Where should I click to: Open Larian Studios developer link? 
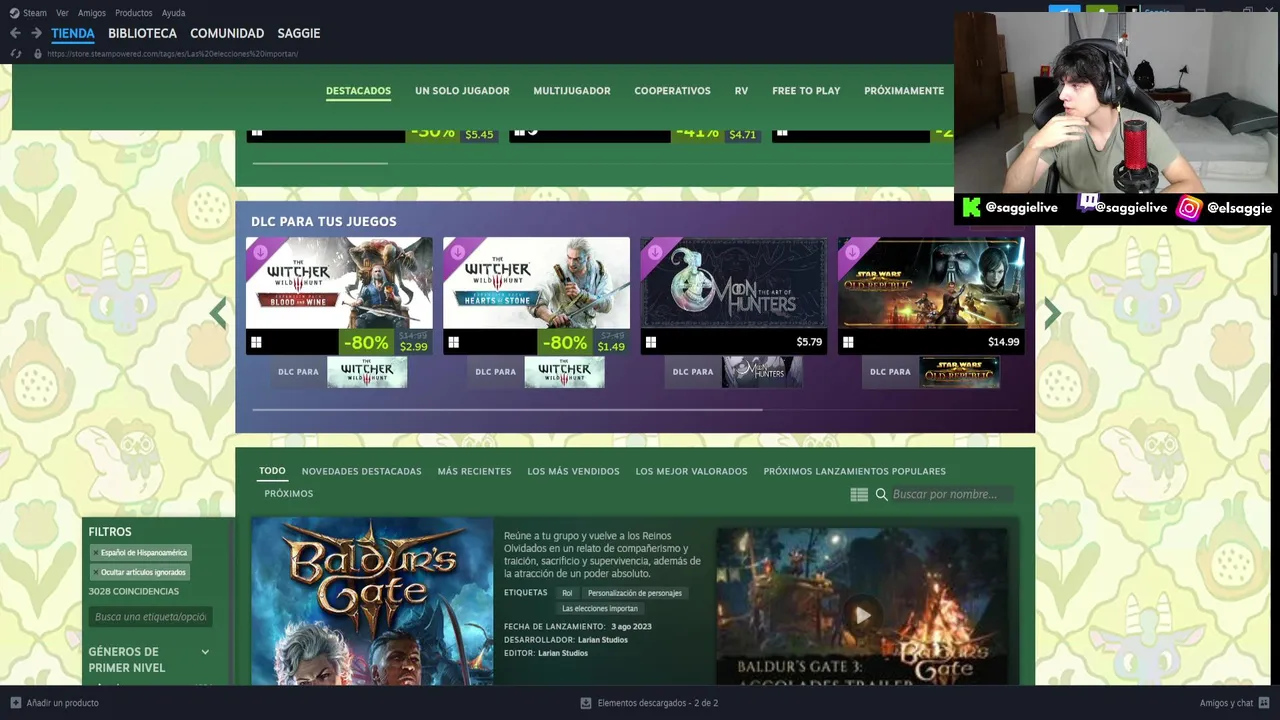click(x=602, y=640)
